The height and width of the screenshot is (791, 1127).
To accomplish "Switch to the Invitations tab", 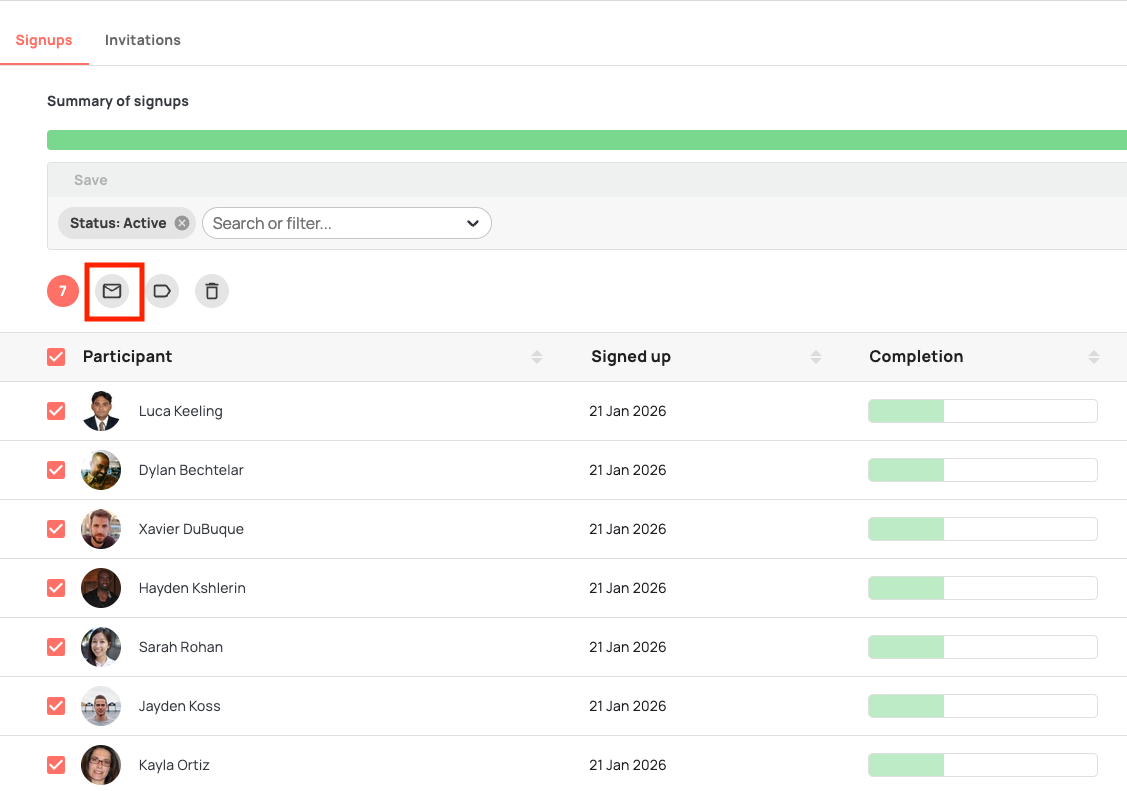I will tap(143, 40).
